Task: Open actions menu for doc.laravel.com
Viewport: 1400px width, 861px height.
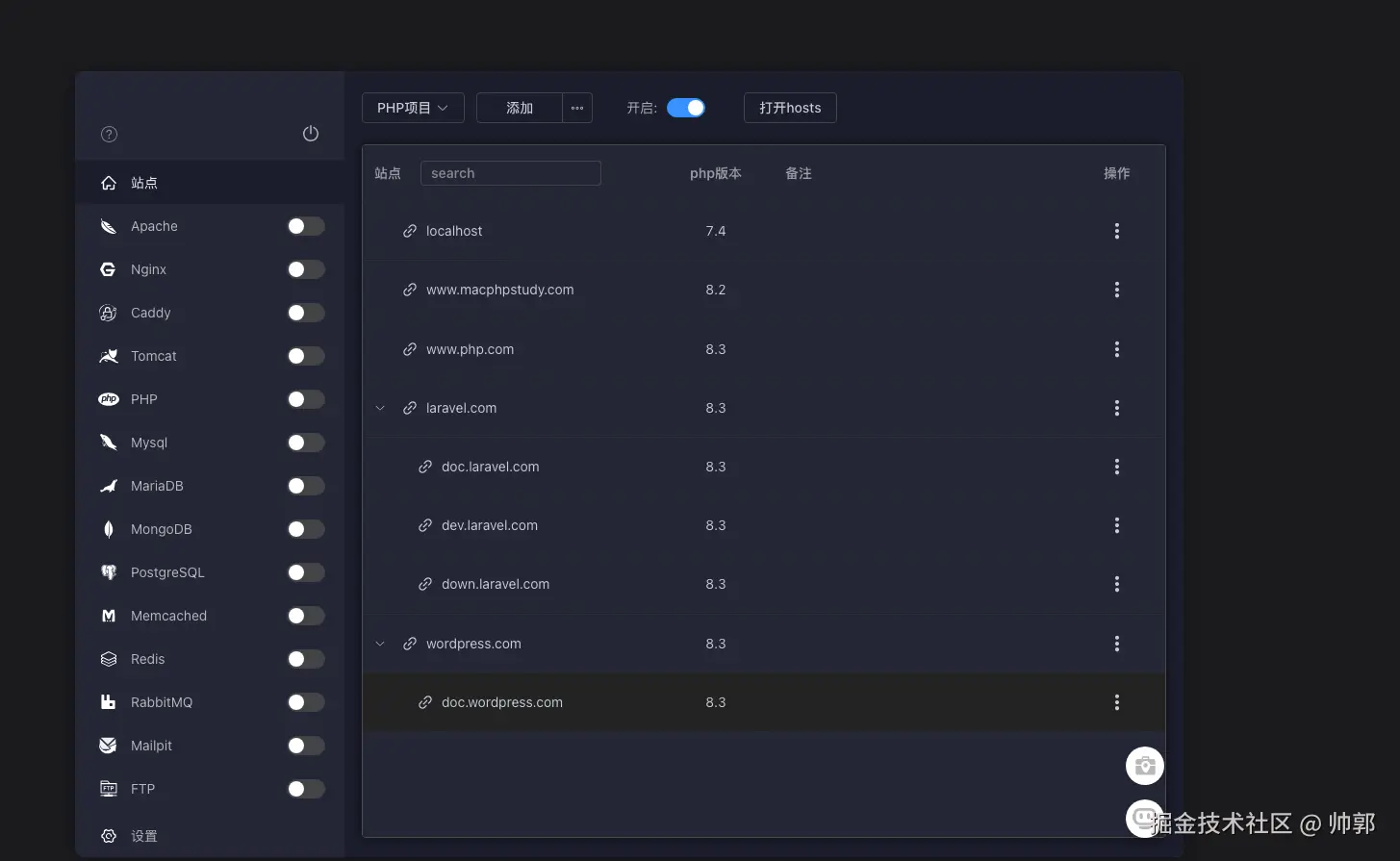Action: click(x=1117, y=467)
